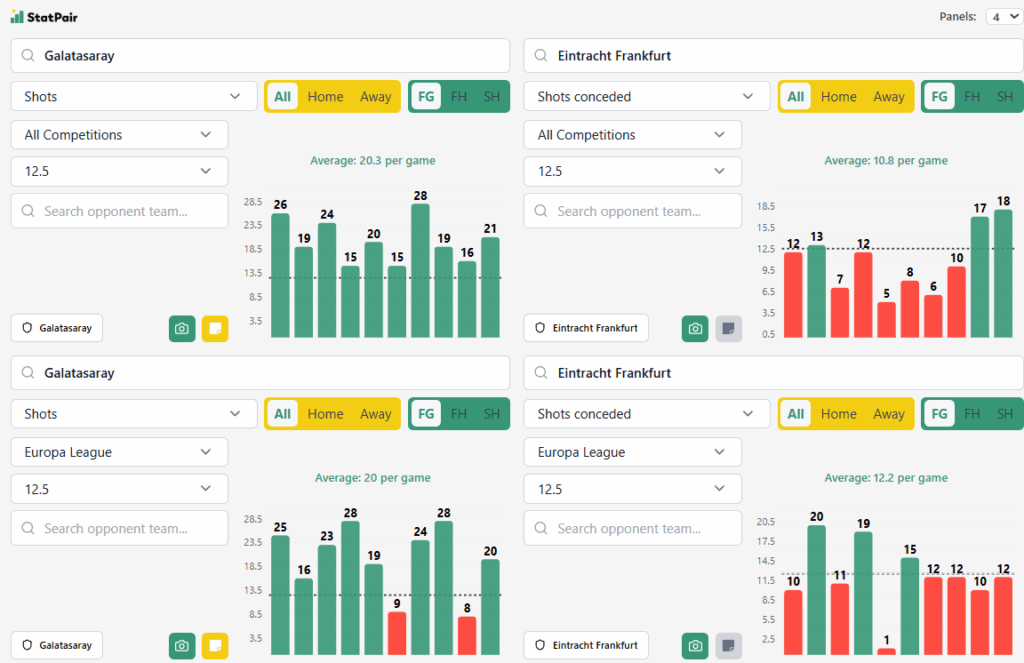This screenshot has height=663, width=1024.
Task: Select Home in Frankfurt All Competitions panel
Action: tap(839, 97)
